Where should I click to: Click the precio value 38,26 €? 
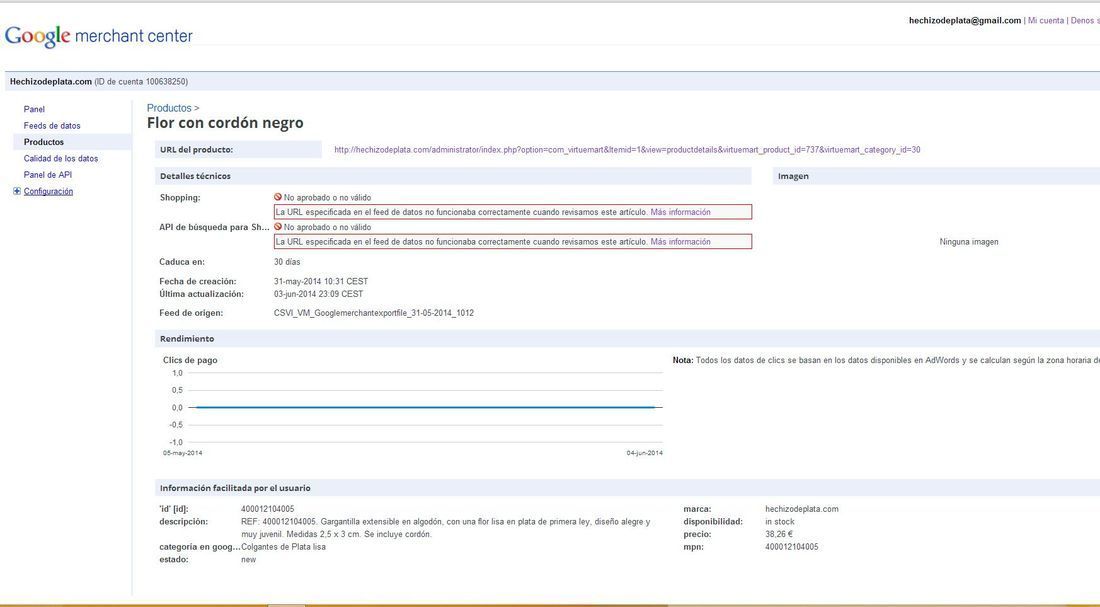pos(779,534)
